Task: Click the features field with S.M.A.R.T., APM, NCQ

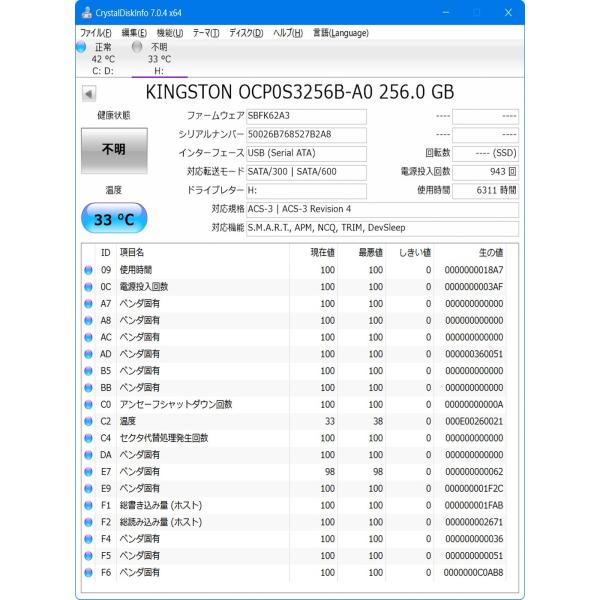Action: (382, 228)
